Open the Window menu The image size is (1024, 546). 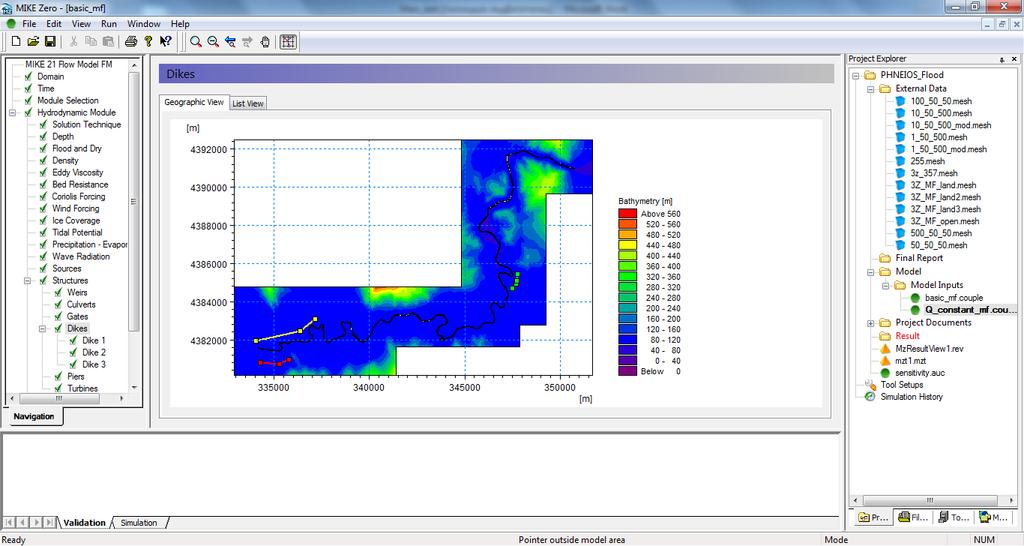pyautogui.click(x=144, y=24)
